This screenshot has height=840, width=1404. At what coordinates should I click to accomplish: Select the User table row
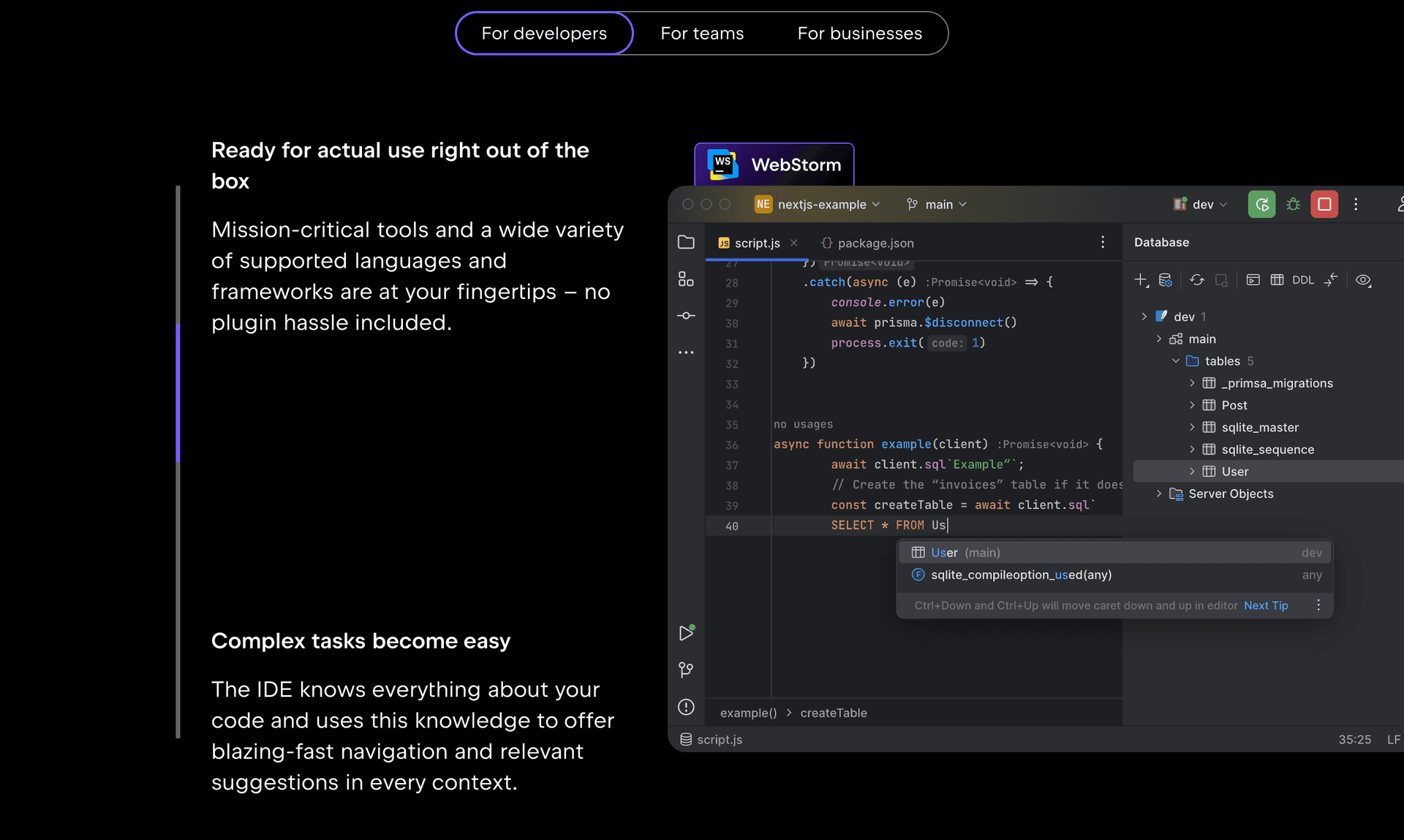coord(1268,472)
